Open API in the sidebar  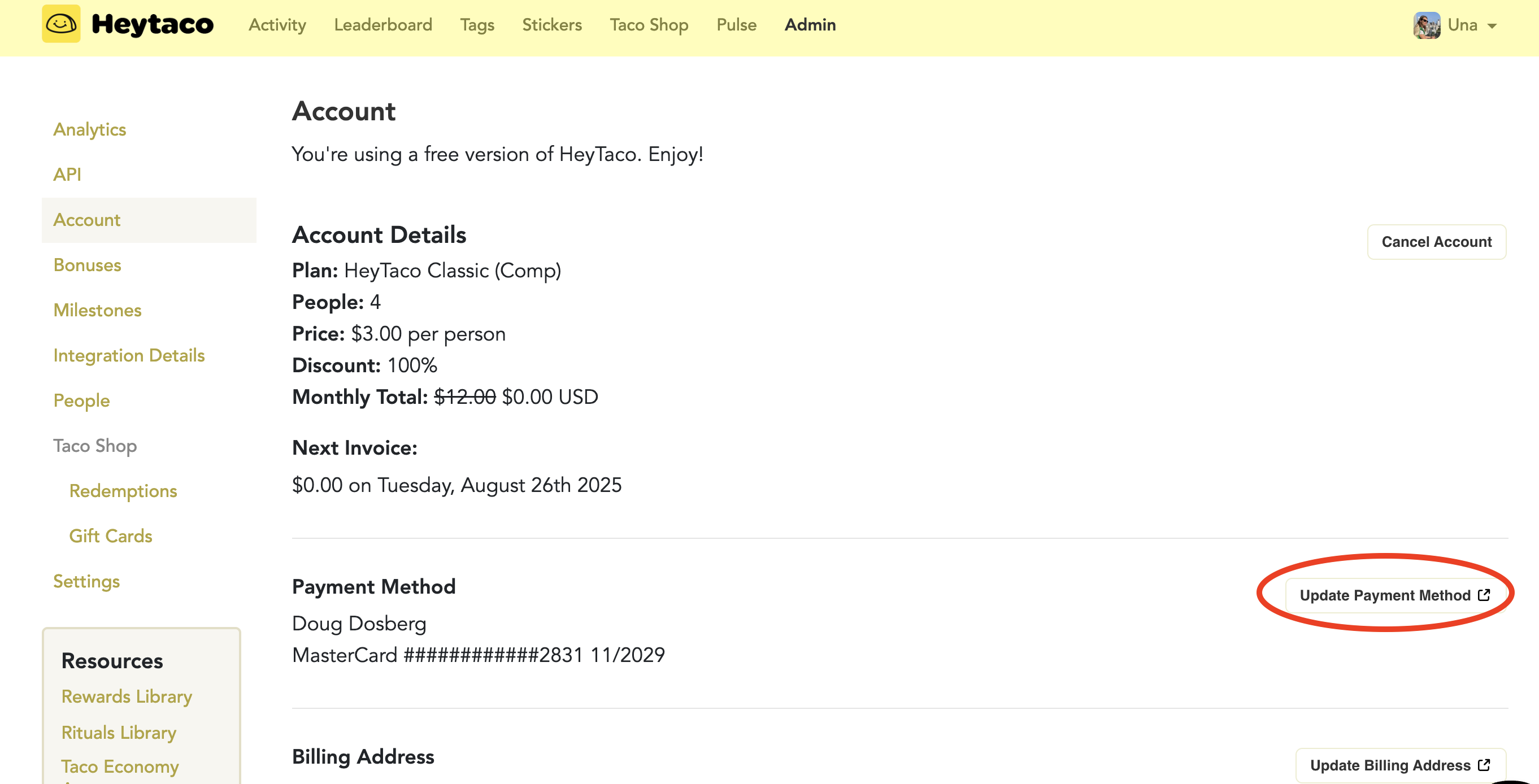67,175
